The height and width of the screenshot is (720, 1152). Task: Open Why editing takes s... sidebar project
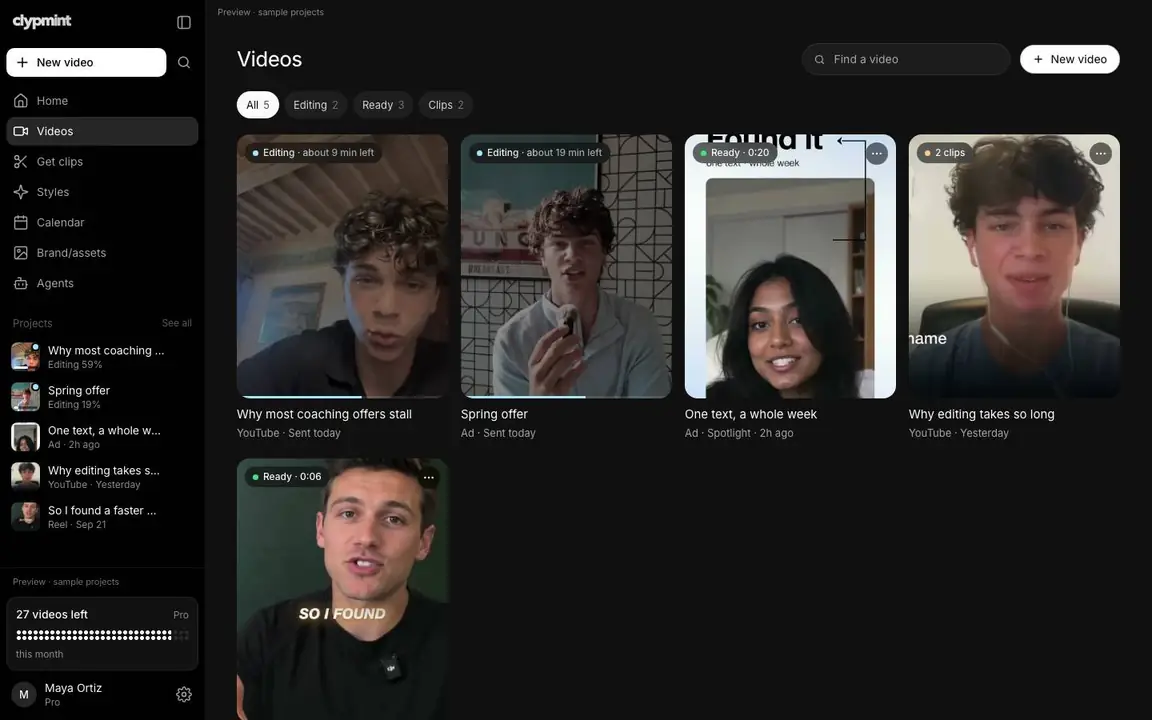[102, 477]
